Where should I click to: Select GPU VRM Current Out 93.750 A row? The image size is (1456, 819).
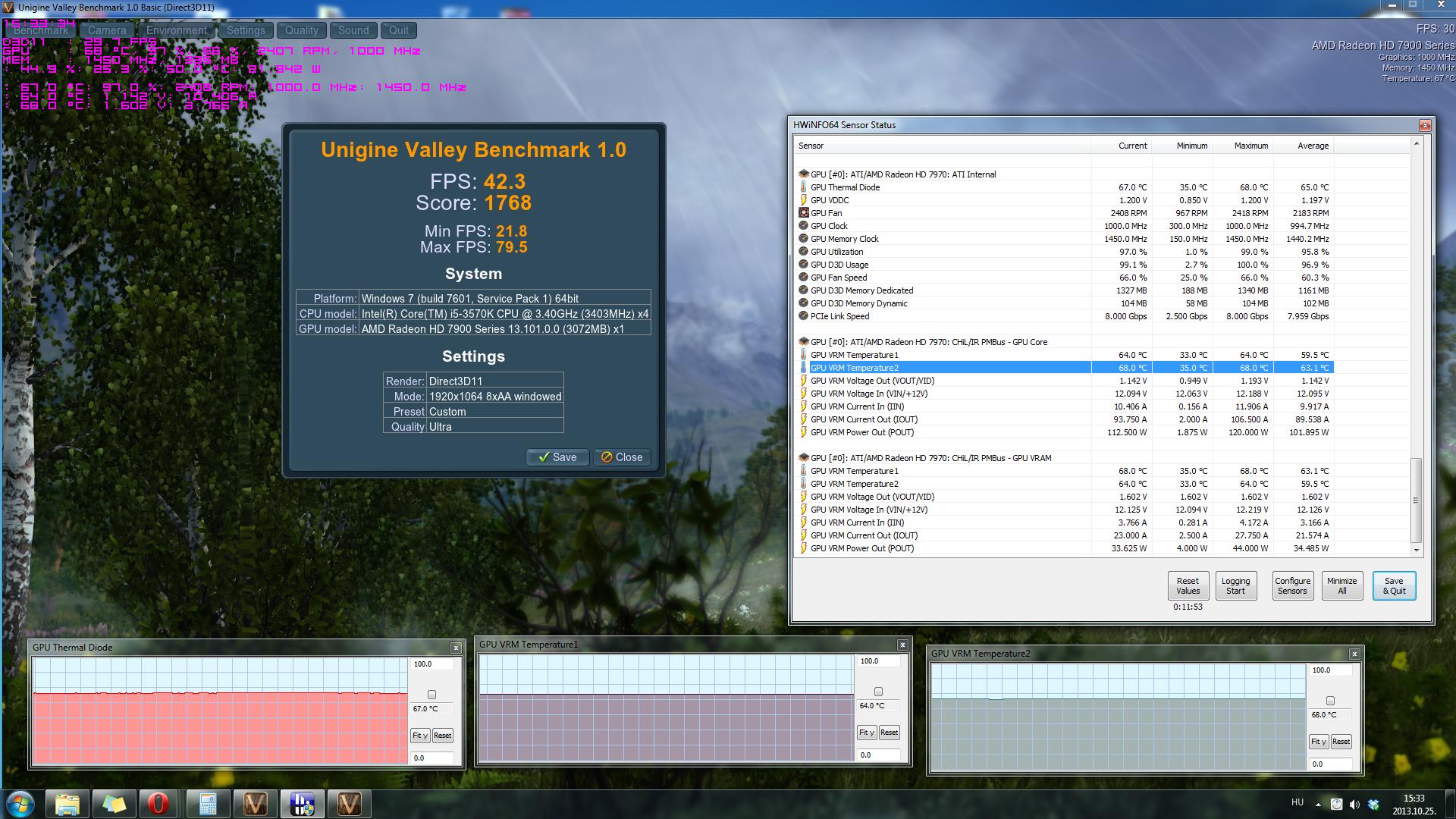click(x=1064, y=419)
